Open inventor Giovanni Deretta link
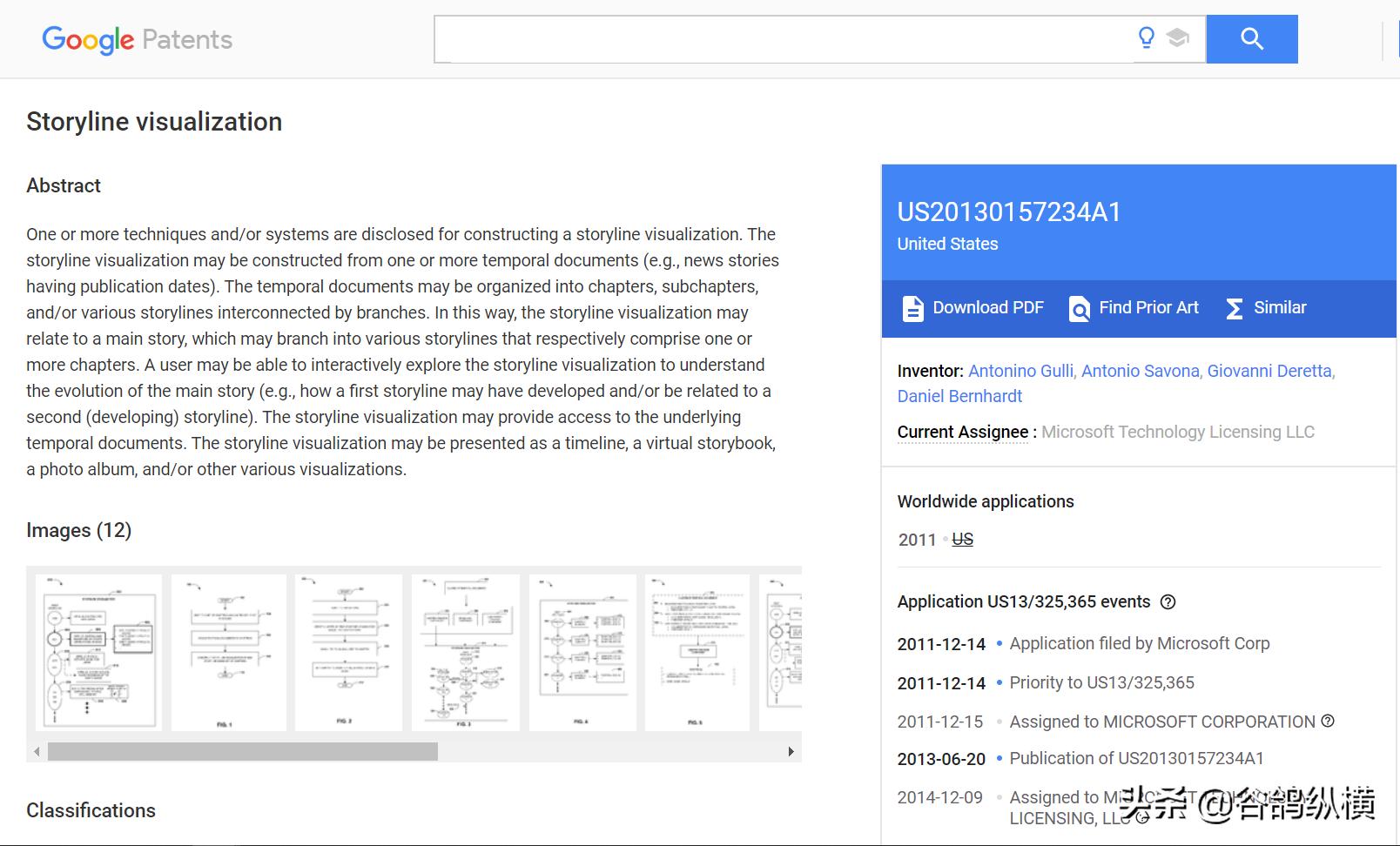Viewport: 1400px width, 846px height. point(1271,371)
